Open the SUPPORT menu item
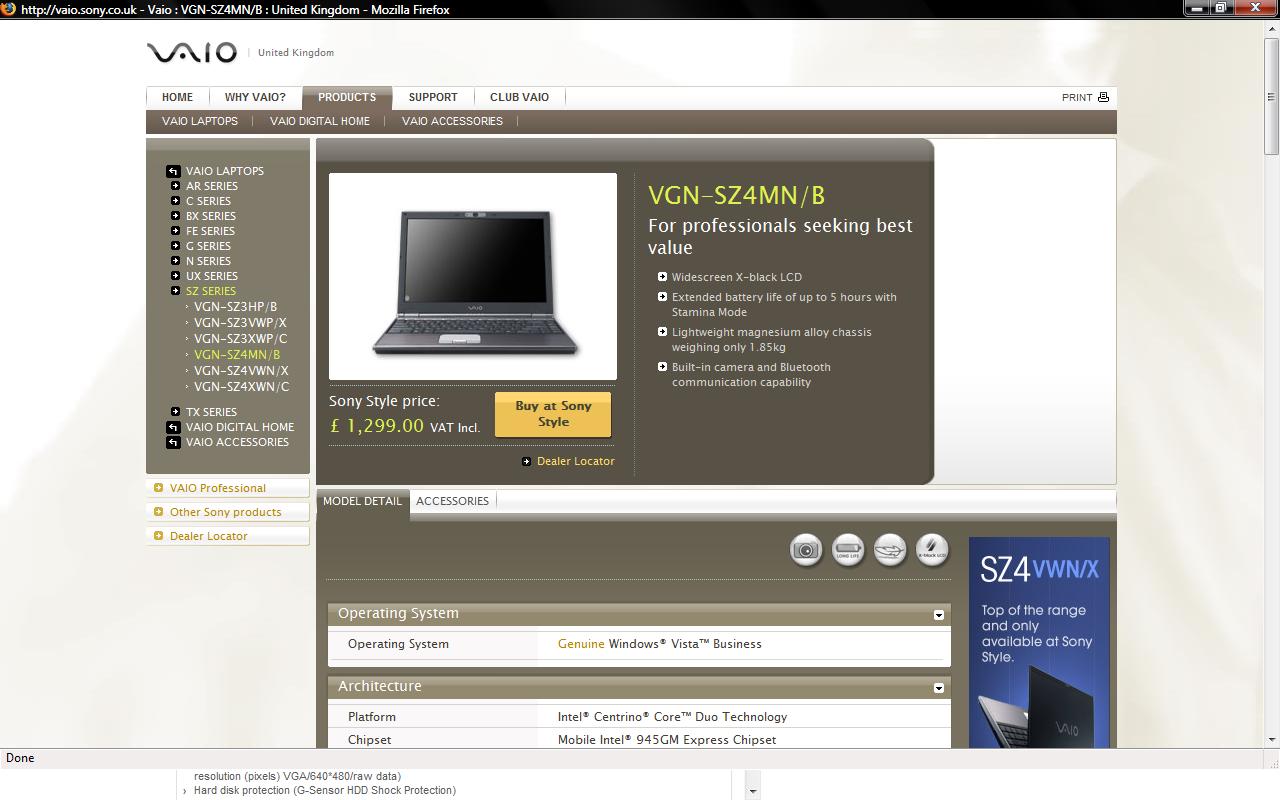 pyautogui.click(x=433, y=97)
